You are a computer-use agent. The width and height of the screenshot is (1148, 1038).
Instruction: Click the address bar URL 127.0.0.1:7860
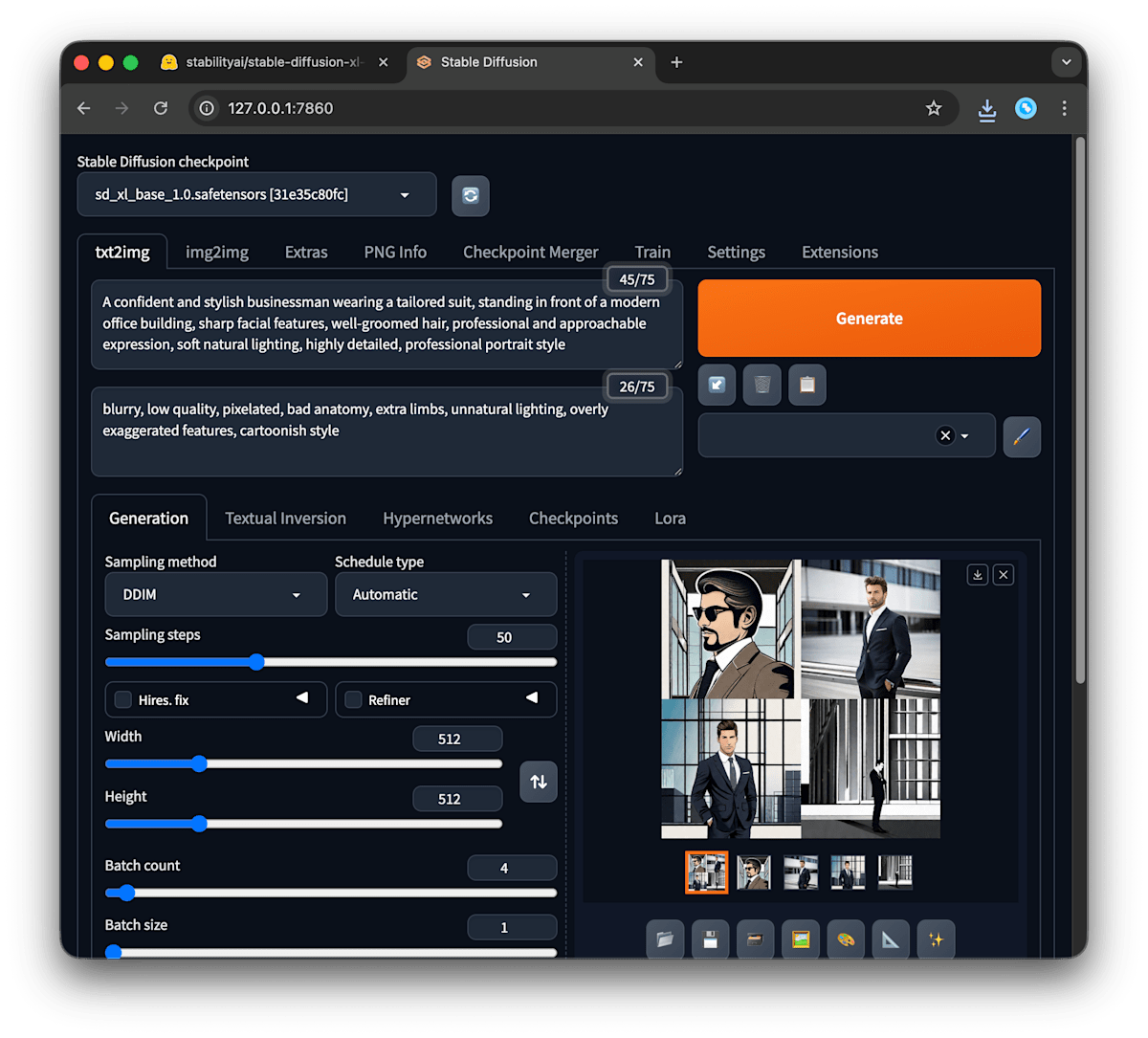(x=280, y=108)
